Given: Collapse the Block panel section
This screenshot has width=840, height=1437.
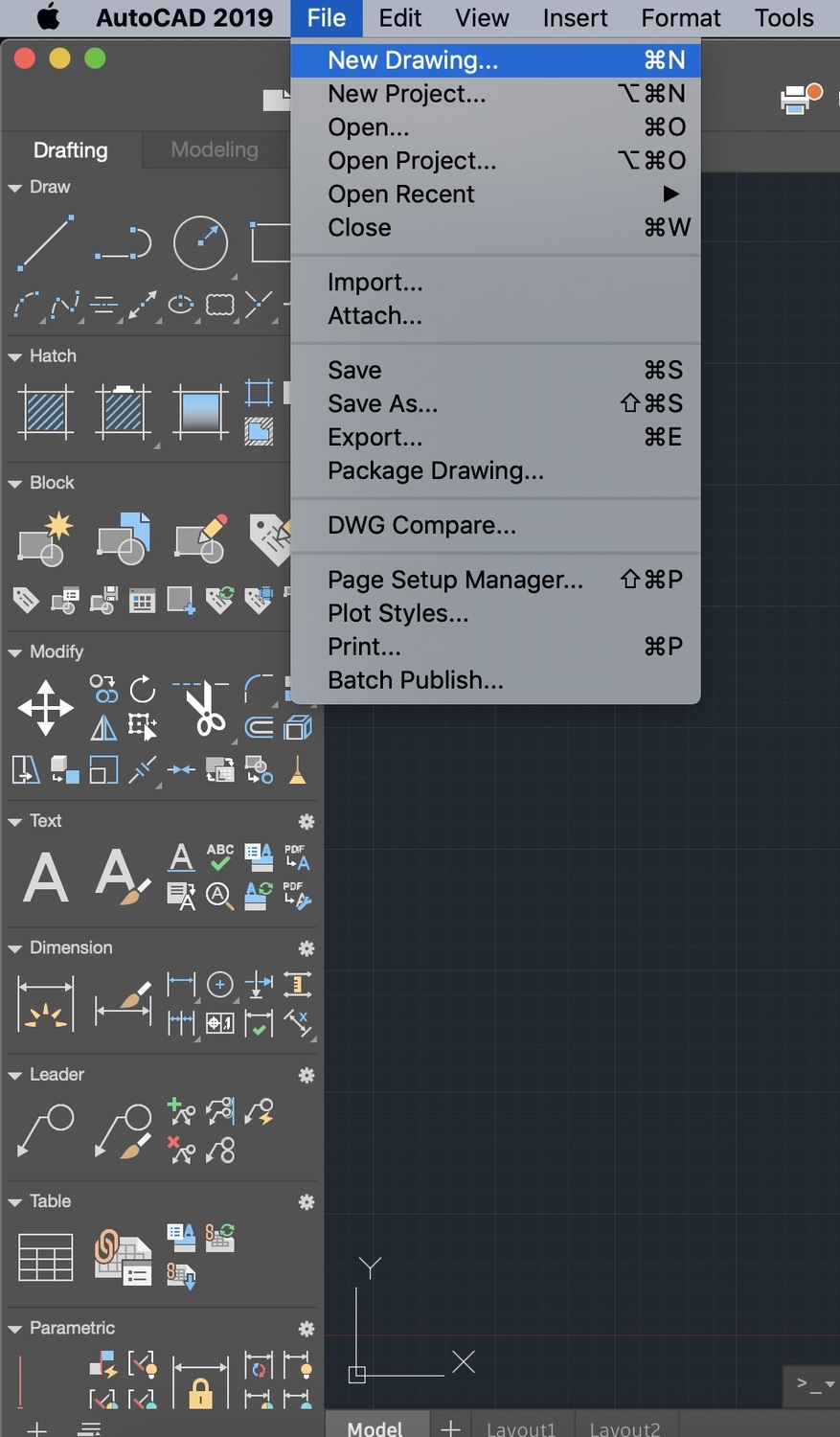Looking at the screenshot, I should coord(14,484).
